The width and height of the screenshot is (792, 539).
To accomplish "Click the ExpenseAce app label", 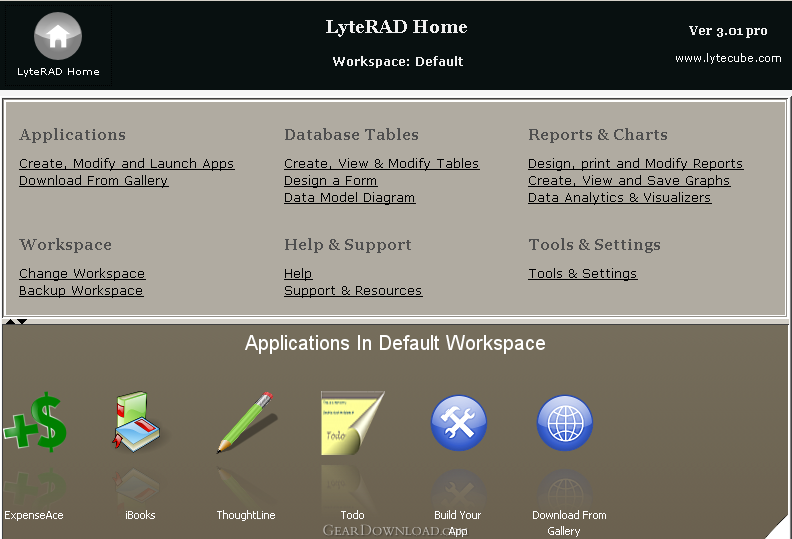I will tap(34, 515).
